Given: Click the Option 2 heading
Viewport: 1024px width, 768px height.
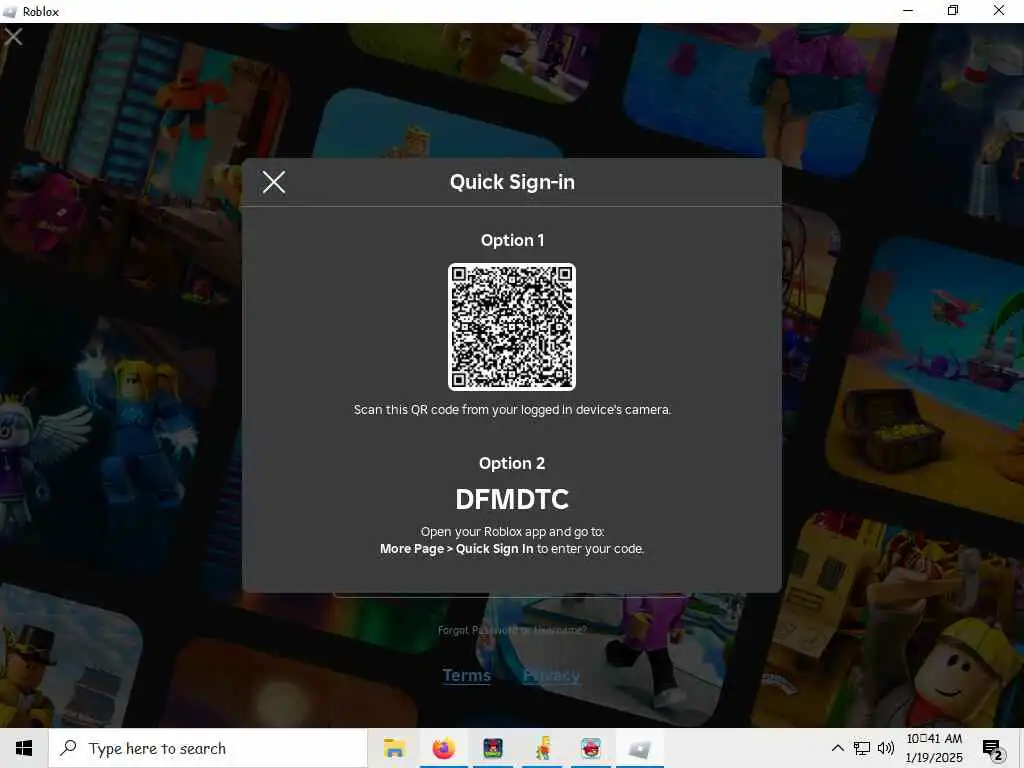Looking at the screenshot, I should tap(512, 464).
